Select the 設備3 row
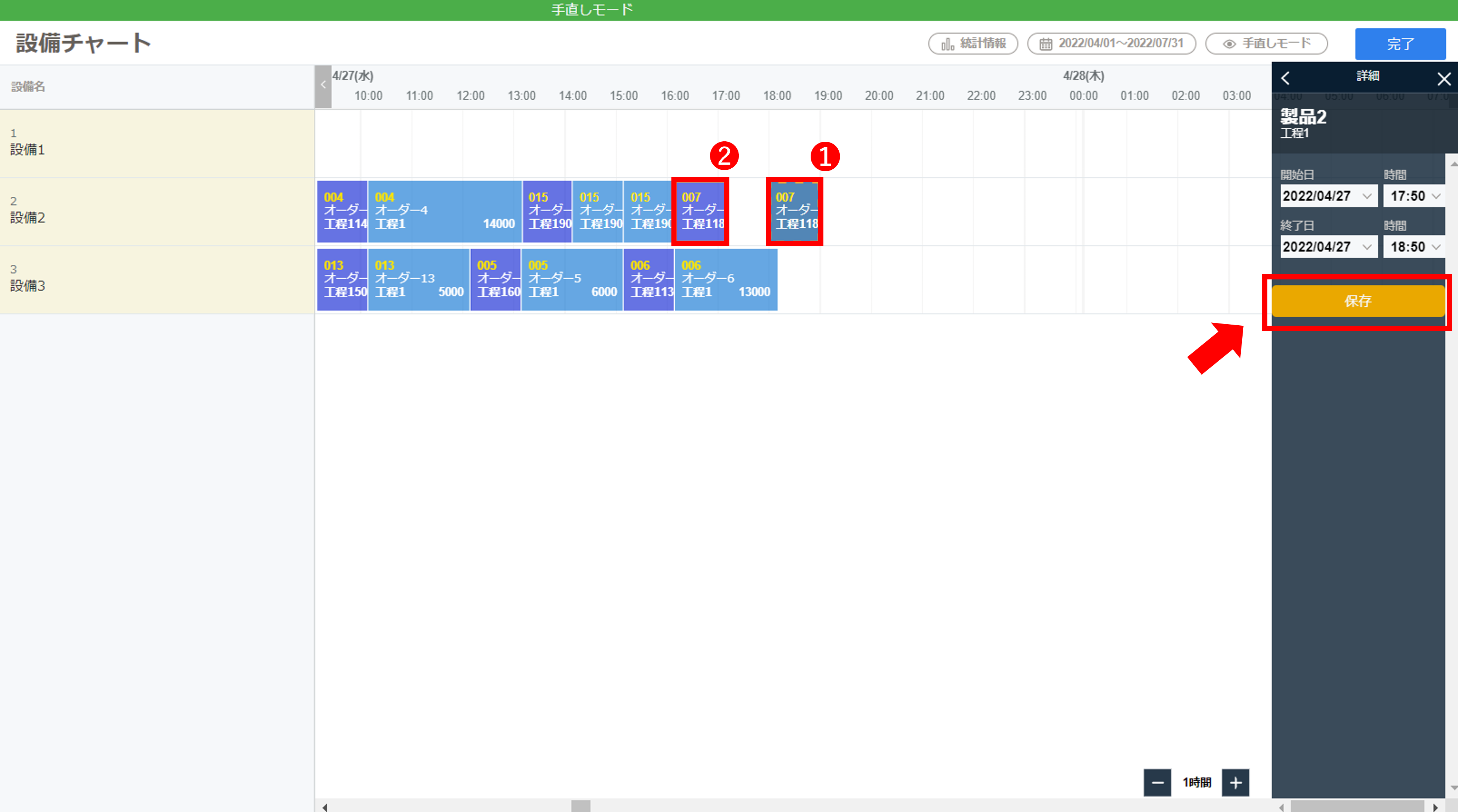This screenshot has height=812, width=1458. click(157, 279)
